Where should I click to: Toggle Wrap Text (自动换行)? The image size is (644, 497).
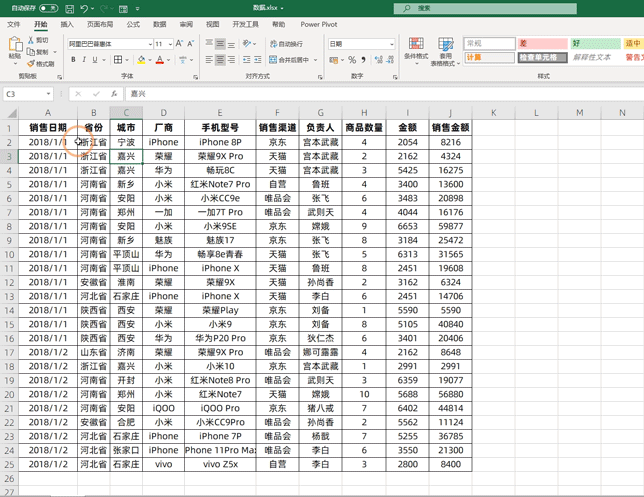(x=286, y=44)
